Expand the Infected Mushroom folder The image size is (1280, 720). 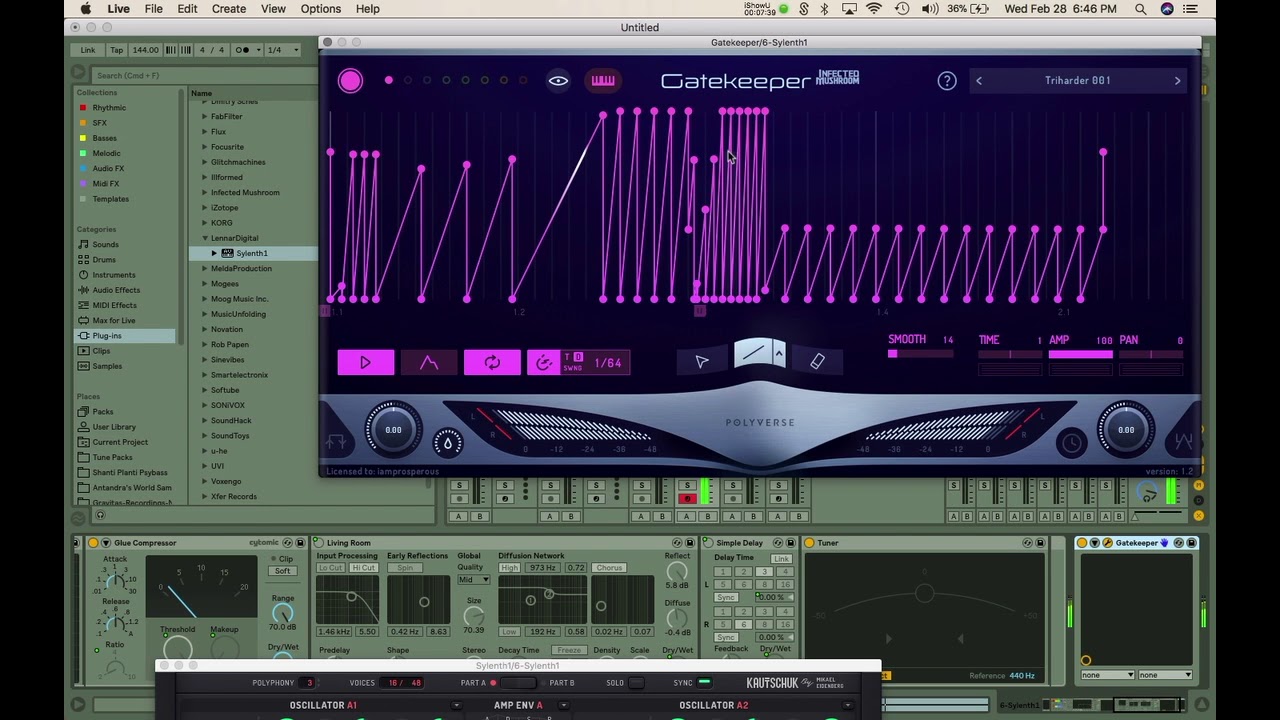click(x=205, y=192)
